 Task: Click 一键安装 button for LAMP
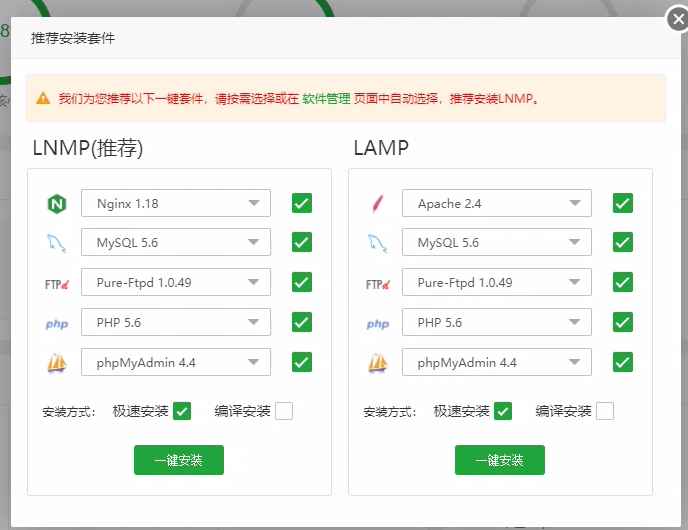click(500, 460)
